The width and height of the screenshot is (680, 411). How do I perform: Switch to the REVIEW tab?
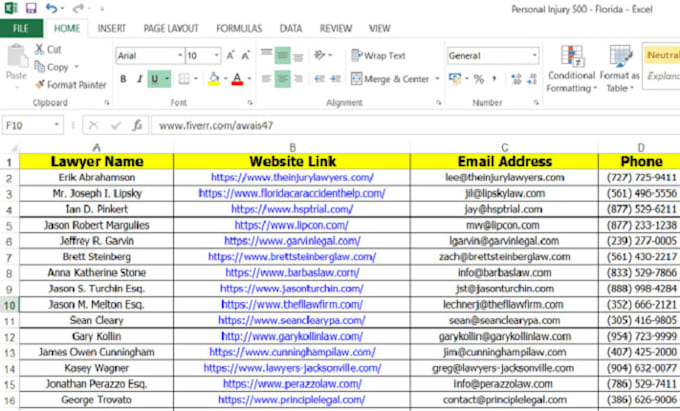click(336, 29)
